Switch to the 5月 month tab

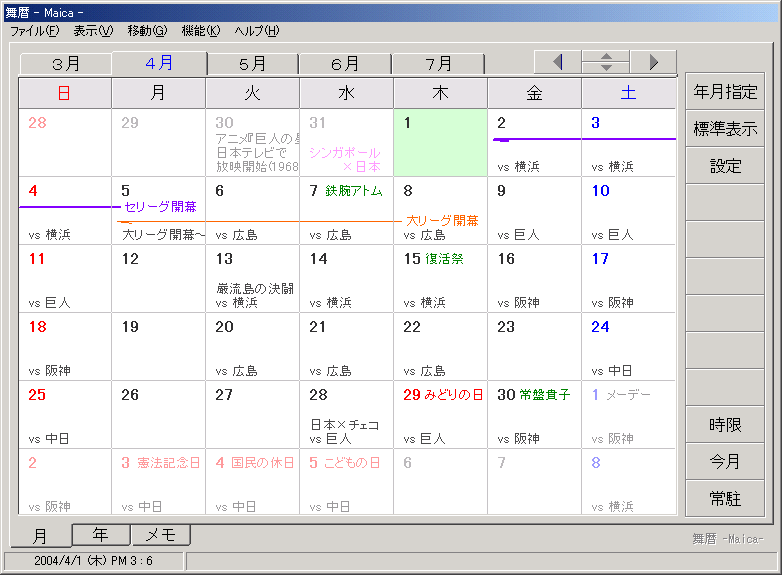(x=253, y=64)
